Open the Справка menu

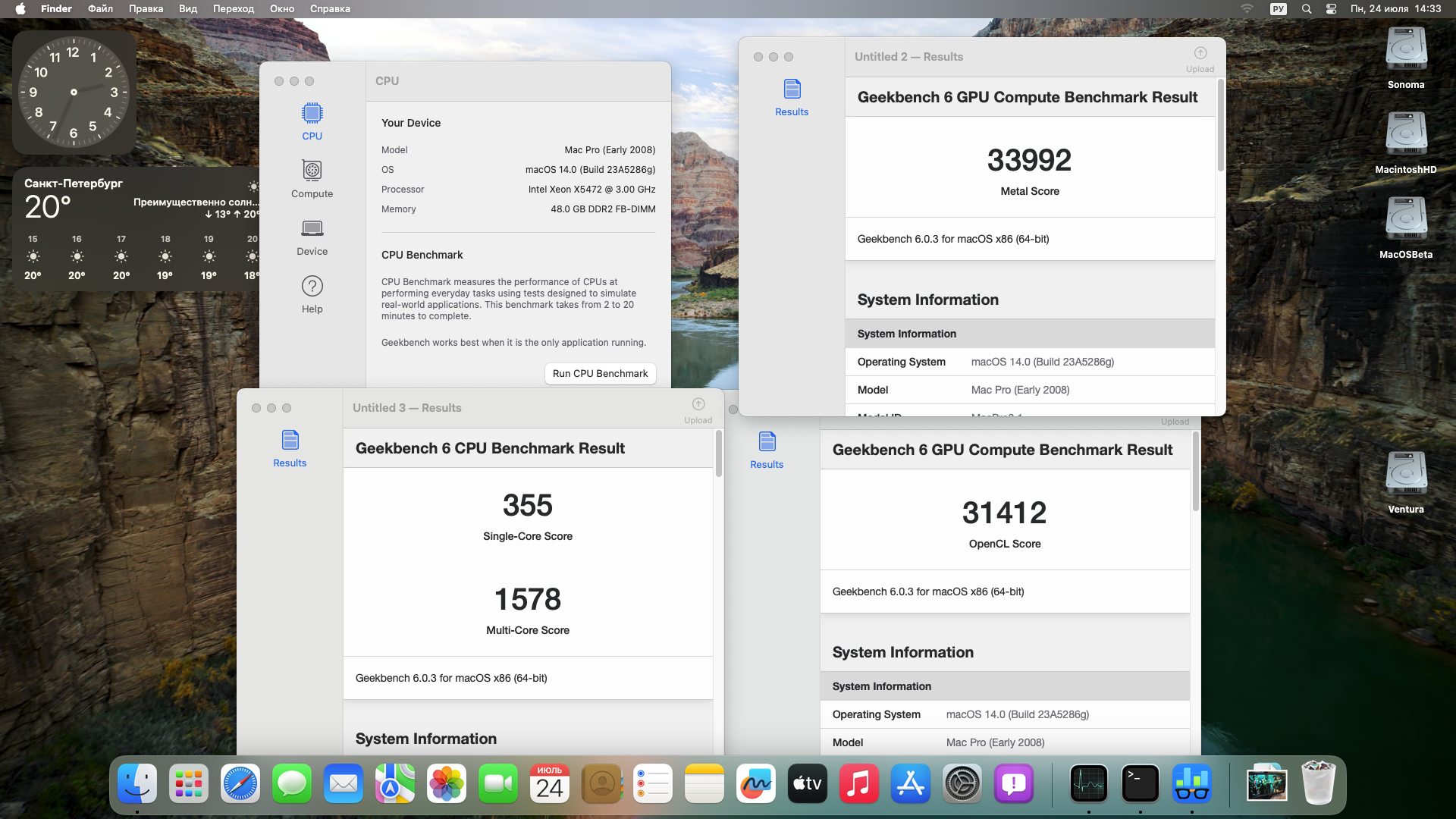pyautogui.click(x=330, y=9)
